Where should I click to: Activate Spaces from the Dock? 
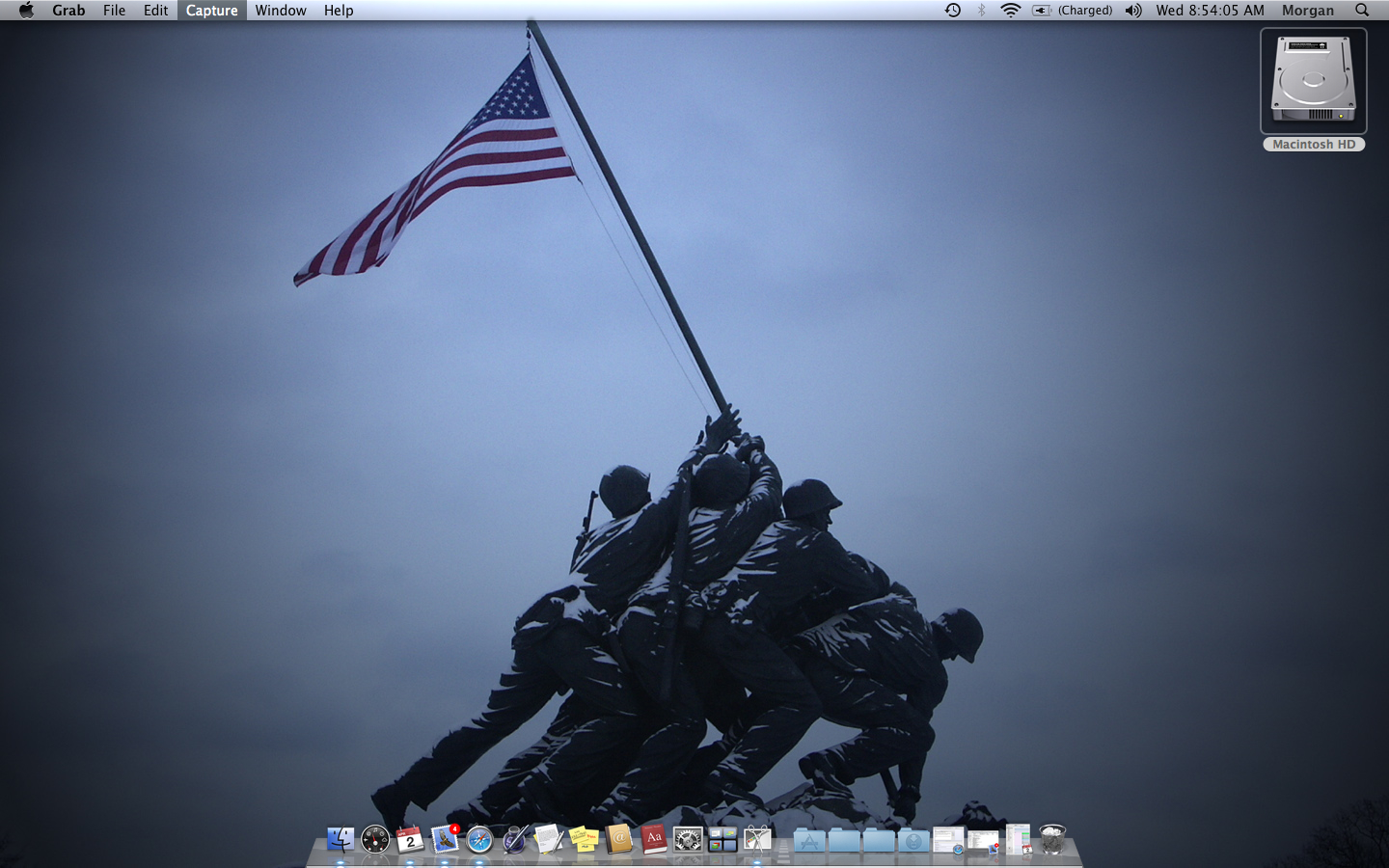coord(722,839)
